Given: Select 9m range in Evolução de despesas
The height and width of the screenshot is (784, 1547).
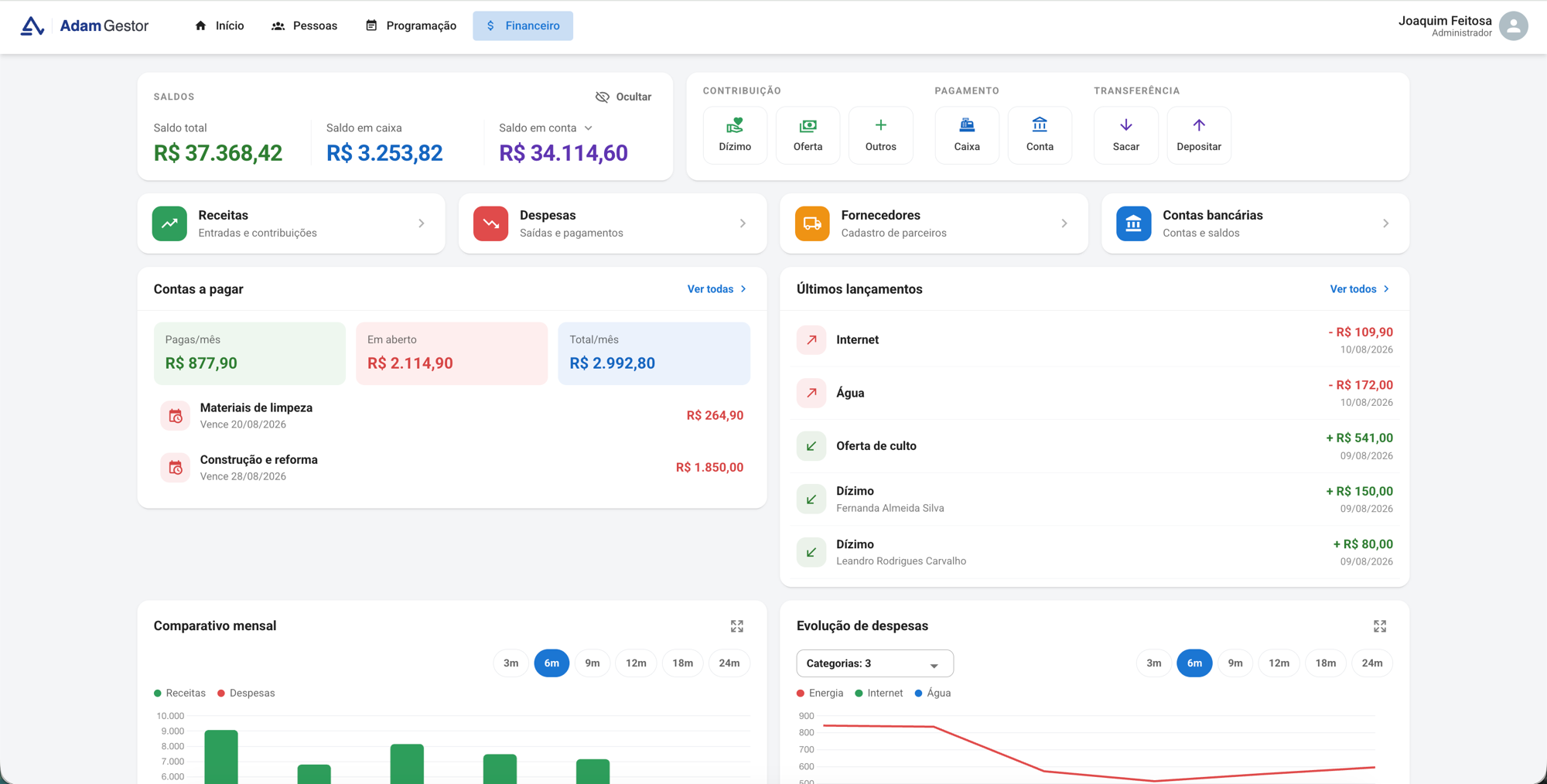Looking at the screenshot, I should (x=1235, y=663).
